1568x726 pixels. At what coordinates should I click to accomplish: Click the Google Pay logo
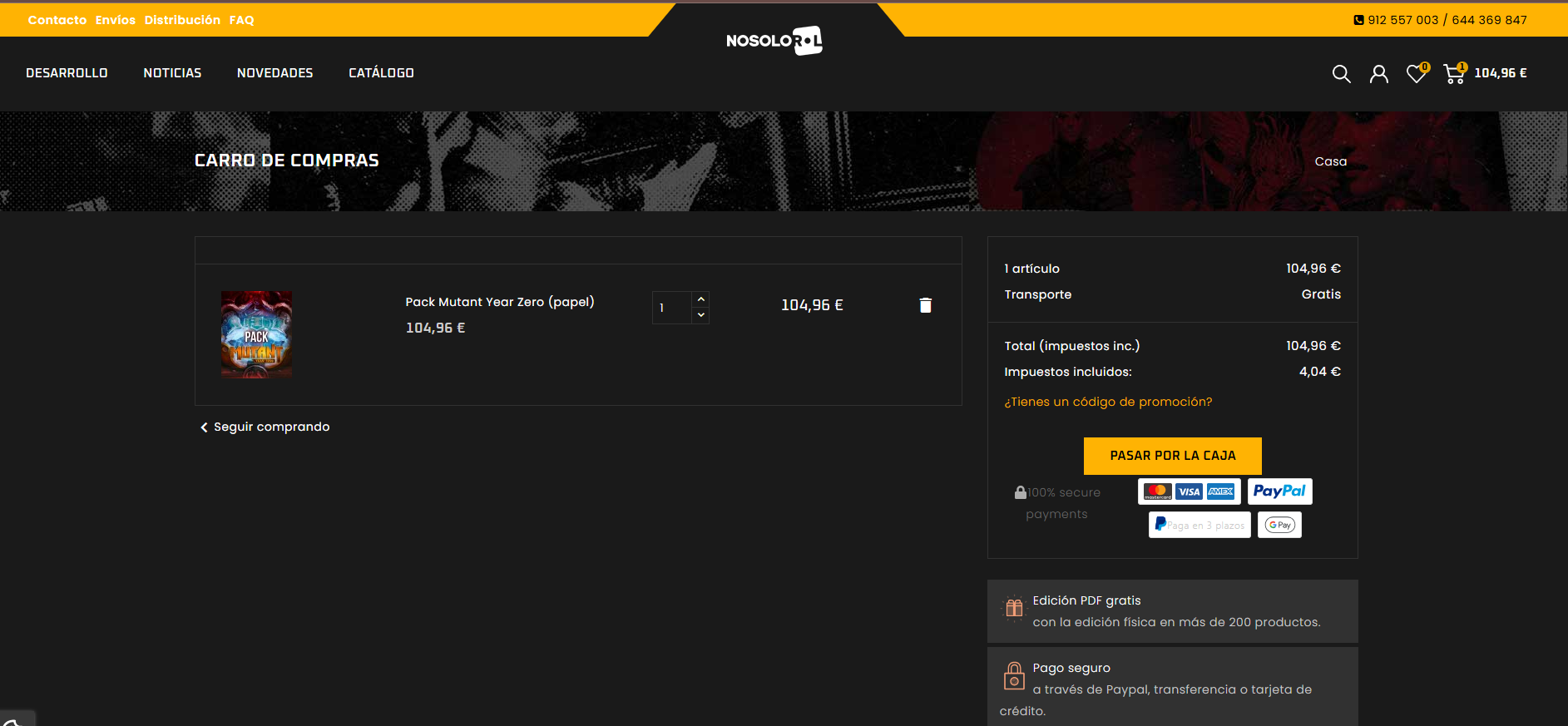[x=1279, y=525]
